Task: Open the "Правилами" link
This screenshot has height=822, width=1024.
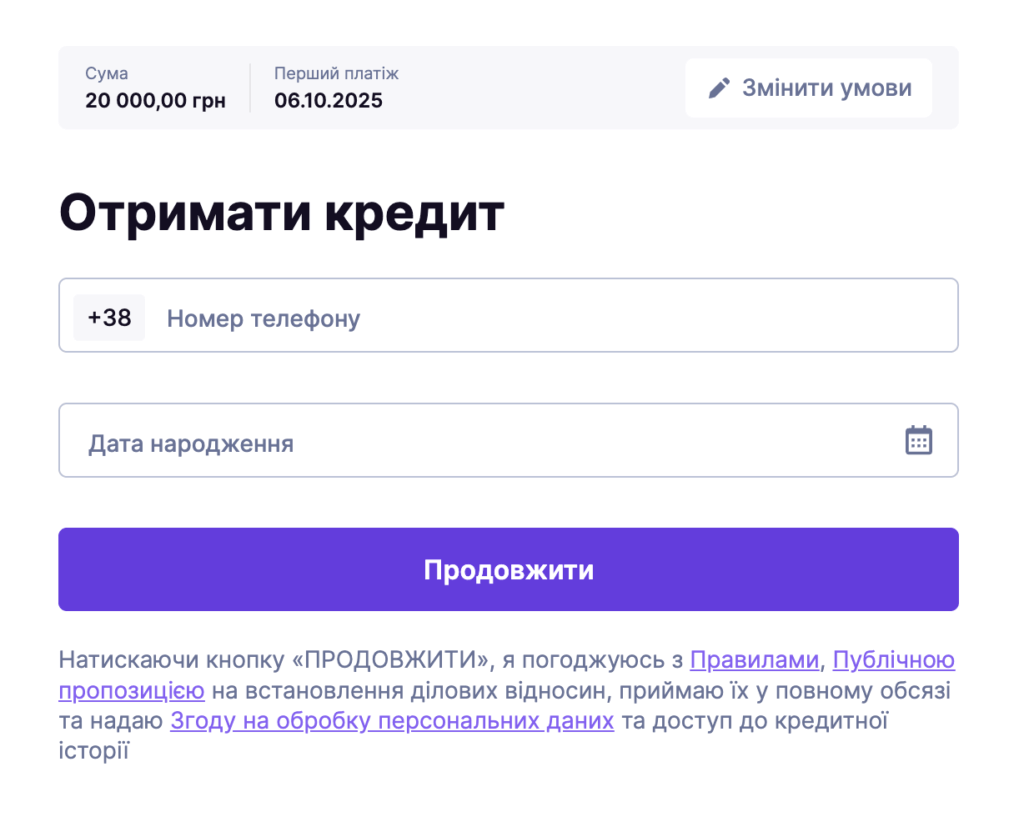Action: [x=753, y=660]
